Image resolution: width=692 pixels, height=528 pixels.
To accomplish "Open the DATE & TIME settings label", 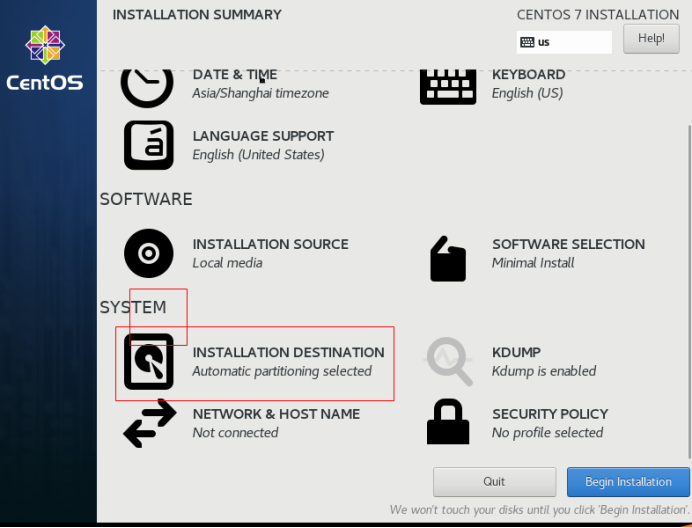I will click(x=235, y=75).
